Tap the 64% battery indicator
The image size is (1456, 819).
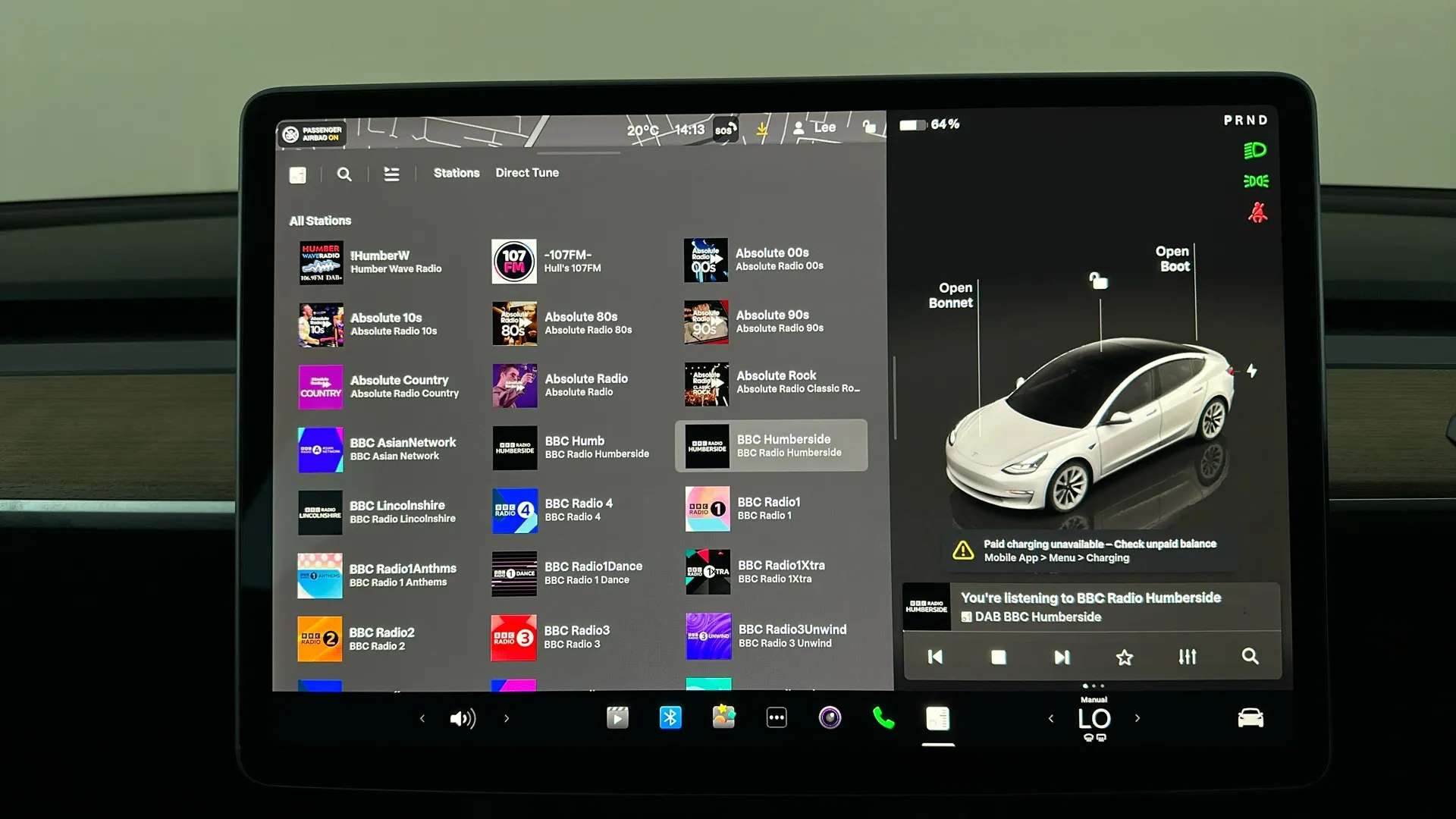coord(930,124)
